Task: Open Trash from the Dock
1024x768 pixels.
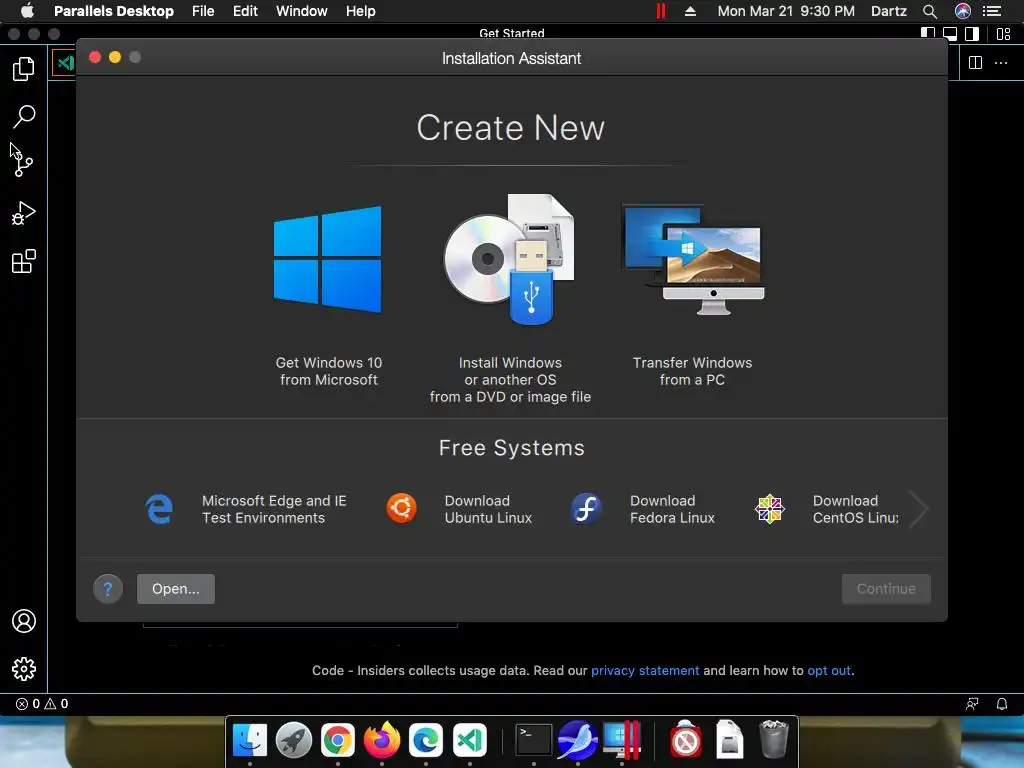Action: coord(774,740)
